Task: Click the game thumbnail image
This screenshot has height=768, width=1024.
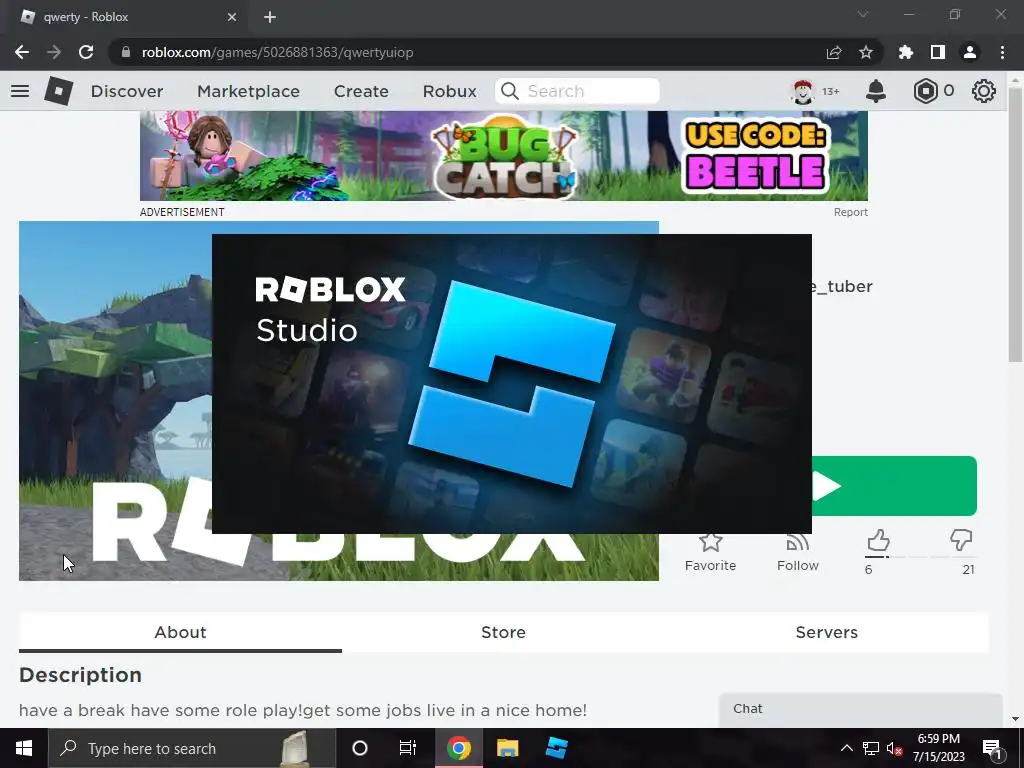Action: (115, 401)
